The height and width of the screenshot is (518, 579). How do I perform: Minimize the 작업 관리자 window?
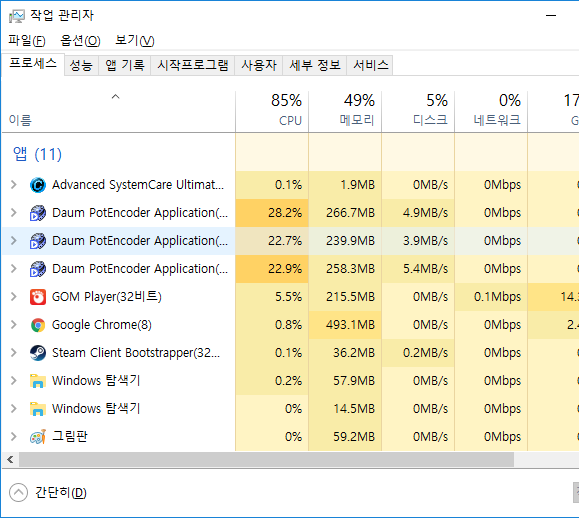click(551, 16)
